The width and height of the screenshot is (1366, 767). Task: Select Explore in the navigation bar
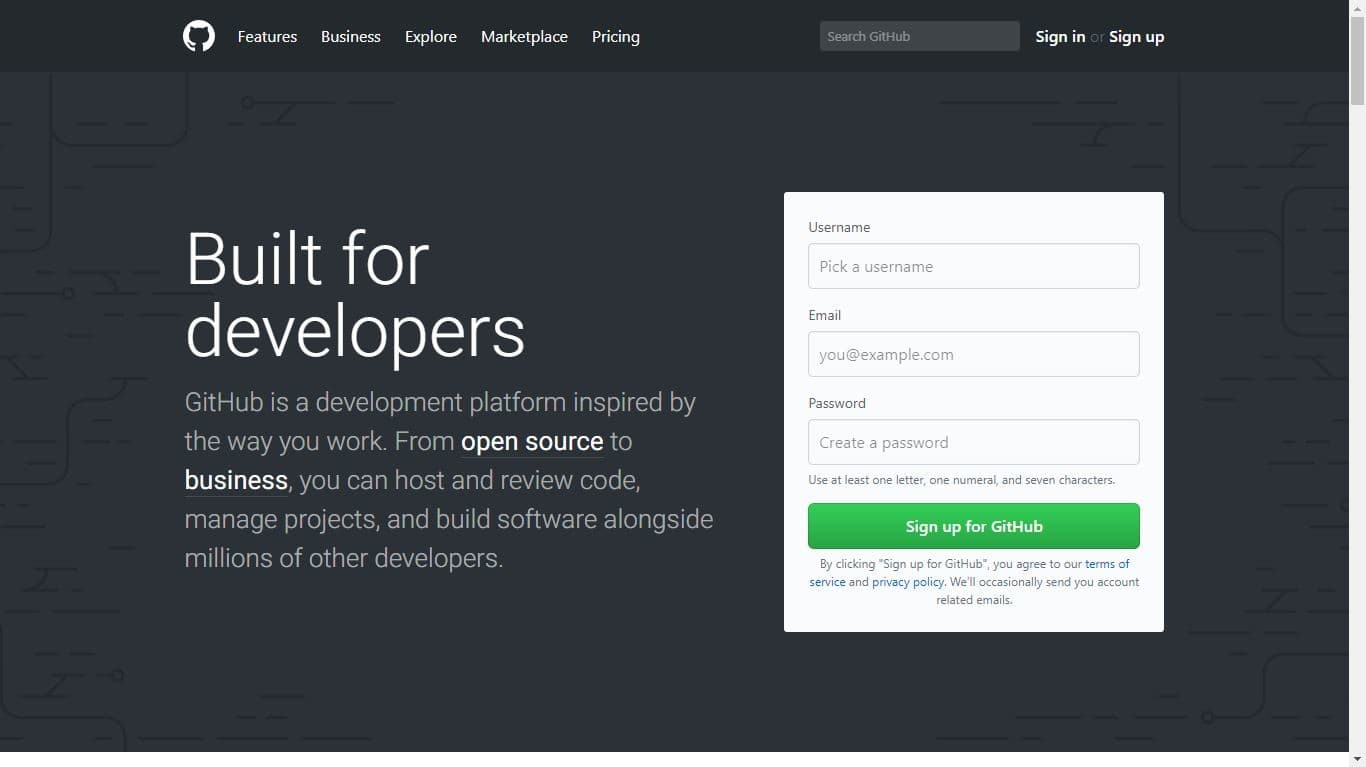coord(430,36)
